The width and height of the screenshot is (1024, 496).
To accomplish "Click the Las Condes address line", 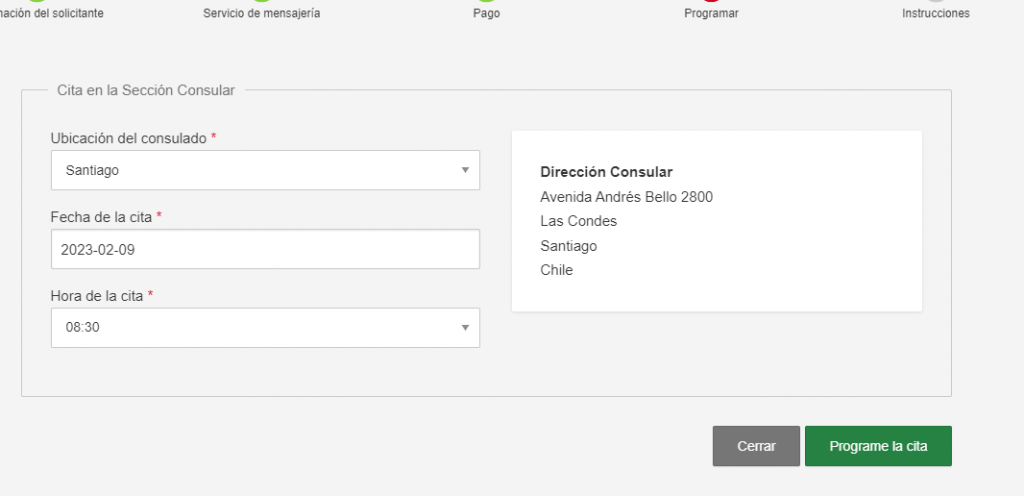I will click(579, 221).
